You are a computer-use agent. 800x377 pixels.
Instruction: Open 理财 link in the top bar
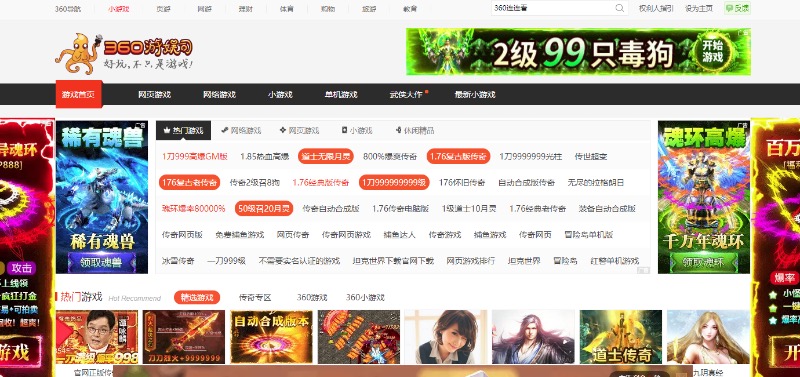click(x=245, y=9)
